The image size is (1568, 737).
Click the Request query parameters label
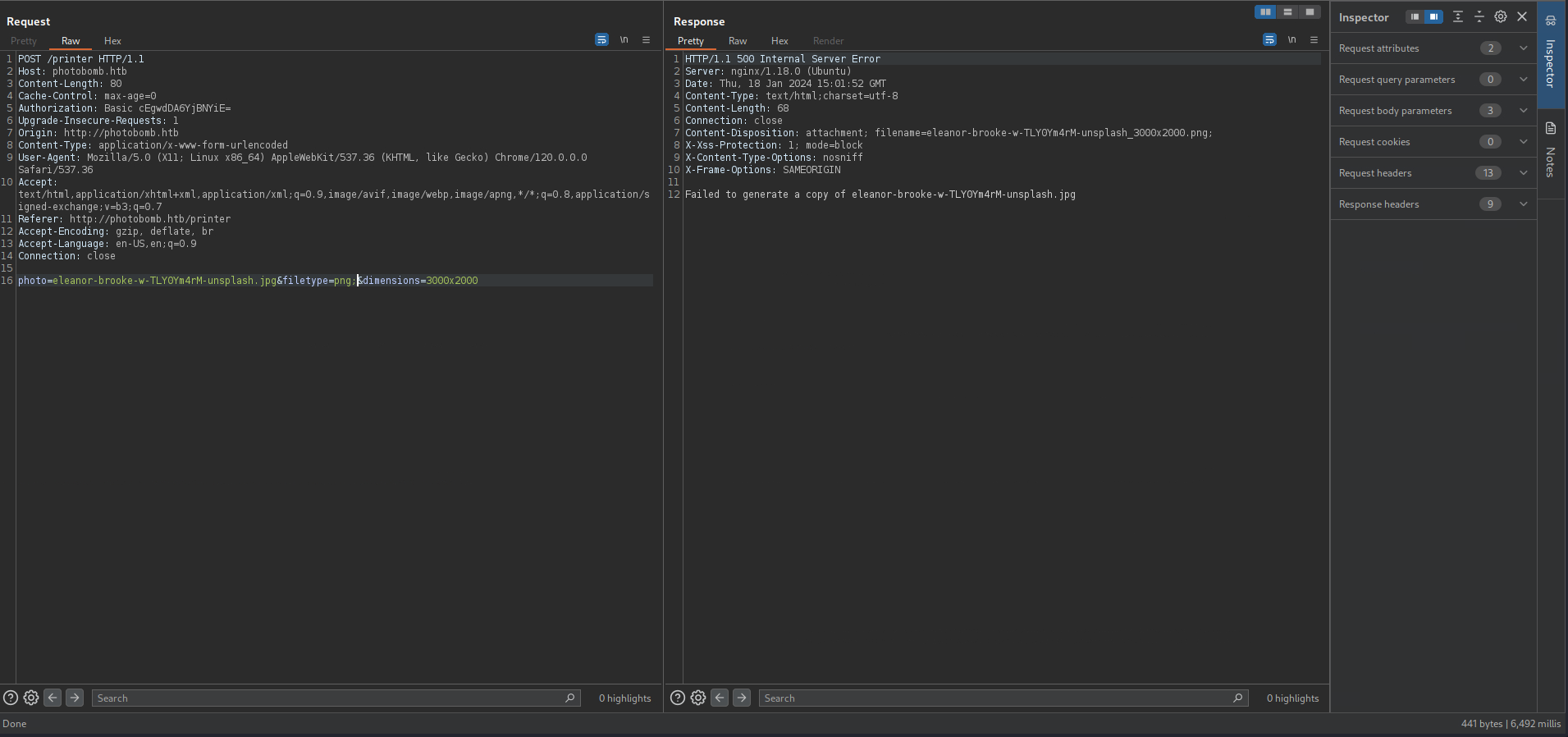1397,80
